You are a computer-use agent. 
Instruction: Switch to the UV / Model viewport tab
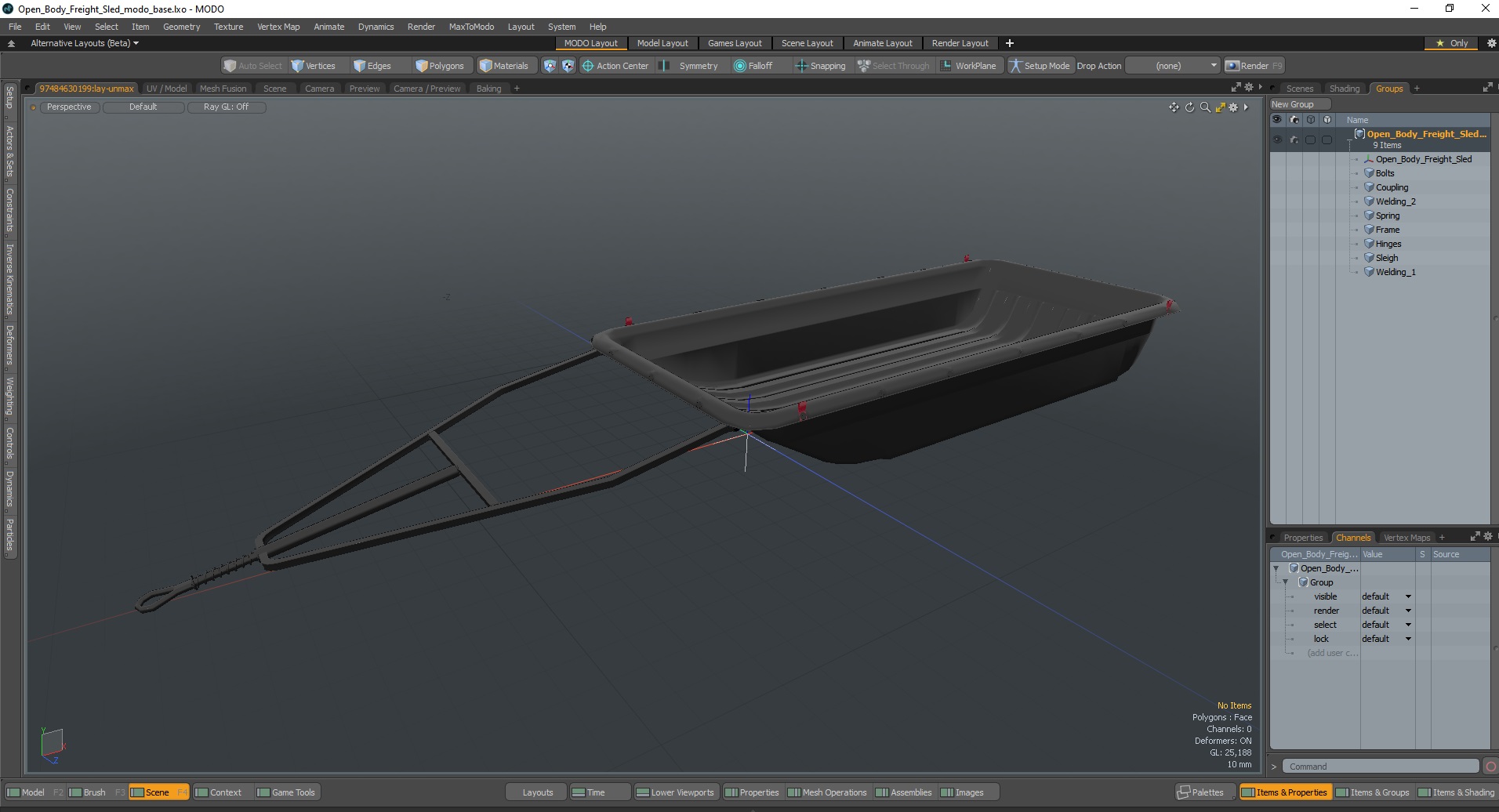(x=166, y=89)
